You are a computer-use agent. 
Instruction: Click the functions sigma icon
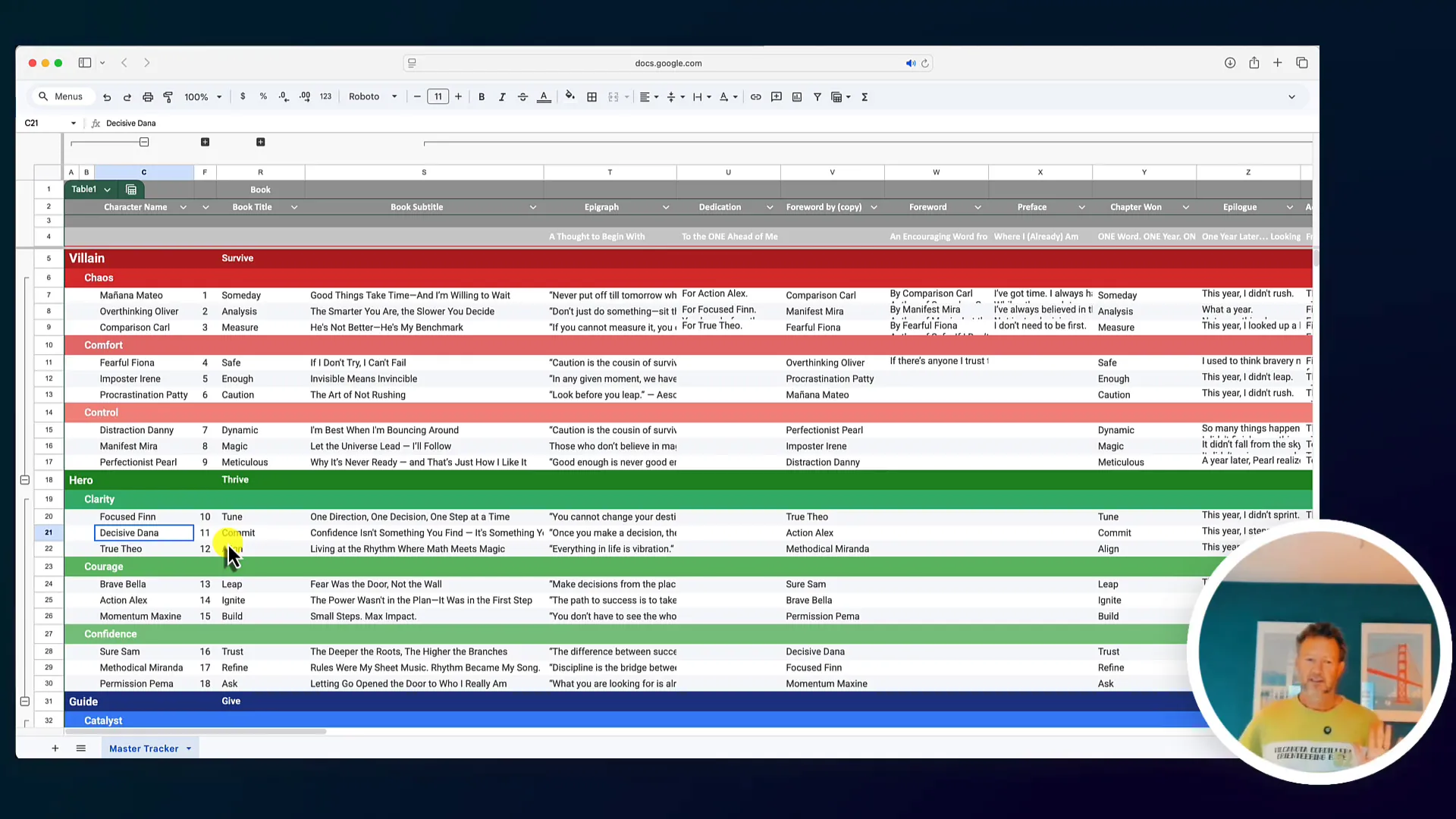tap(864, 97)
